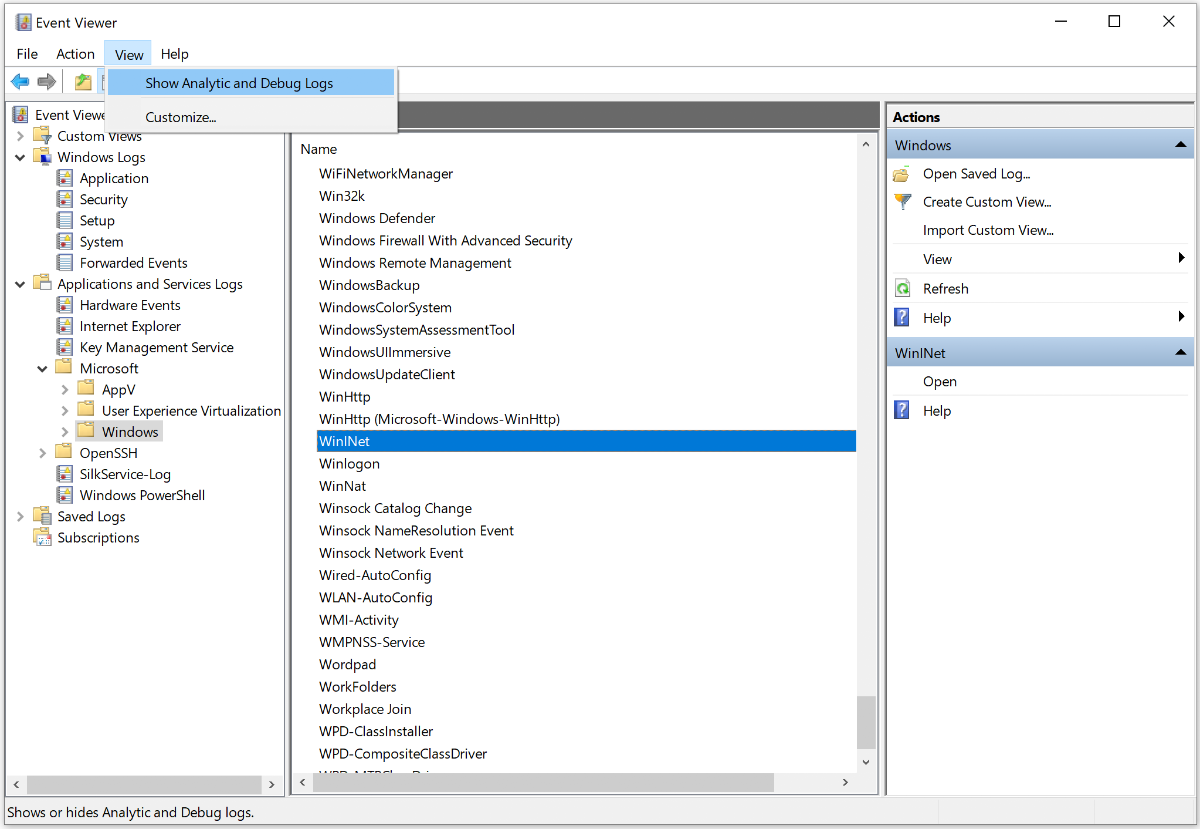Screen dimensions: 1200x829
Task: Collapse the Microsoft folder node
Action: point(43,368)
